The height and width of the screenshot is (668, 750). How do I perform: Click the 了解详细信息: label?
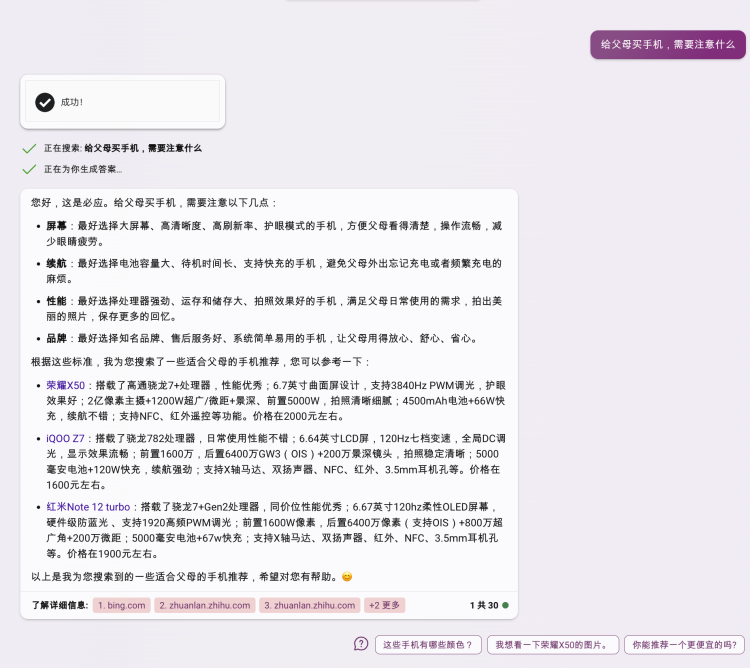[x=60, y=605]
